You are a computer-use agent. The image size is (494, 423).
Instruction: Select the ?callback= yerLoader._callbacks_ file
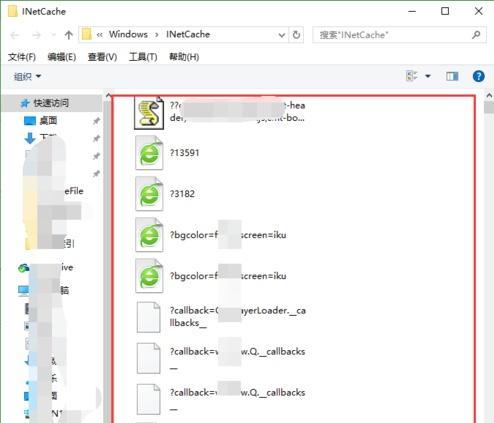pos(238,317)
